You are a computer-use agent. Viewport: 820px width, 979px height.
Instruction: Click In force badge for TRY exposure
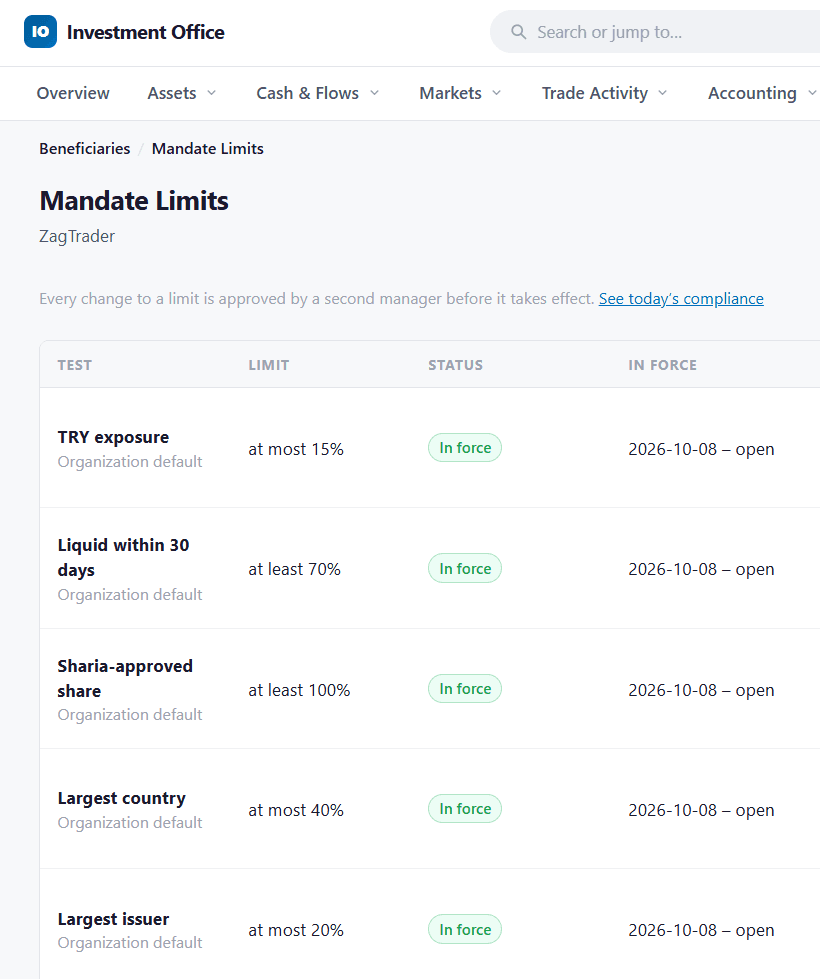pos(465,448)
